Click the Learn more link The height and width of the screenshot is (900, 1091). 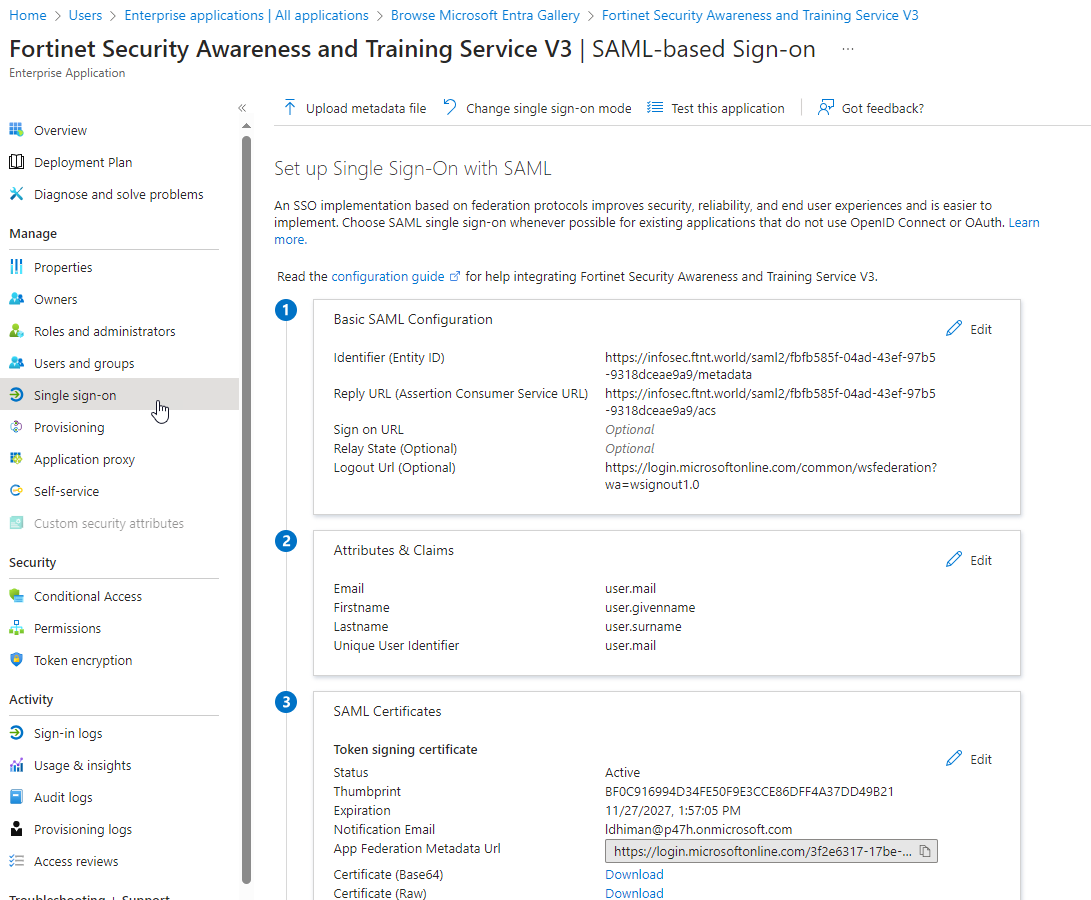click(1024, 223)
